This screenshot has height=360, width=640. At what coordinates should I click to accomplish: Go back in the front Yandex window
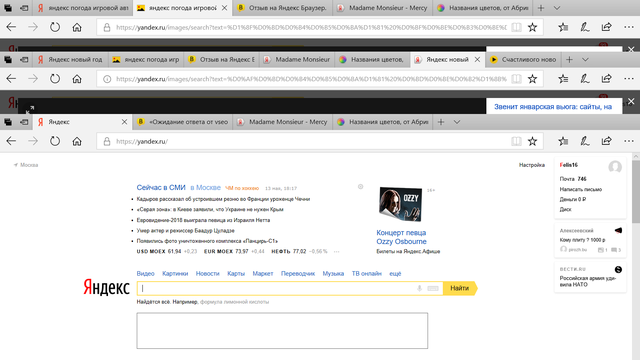click(11, 141)
